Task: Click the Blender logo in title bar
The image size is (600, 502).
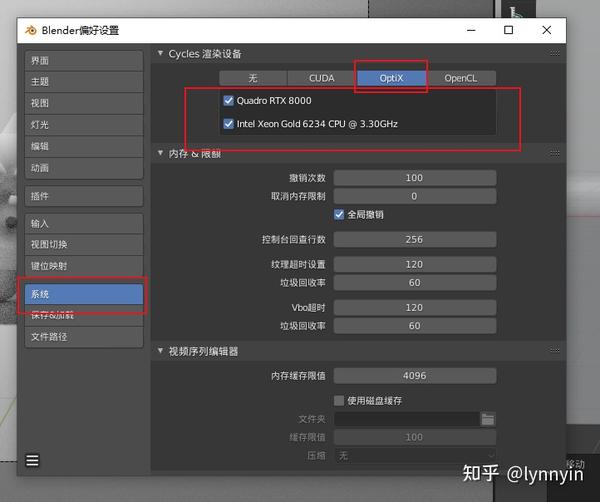Action: (x=31, y=30)
